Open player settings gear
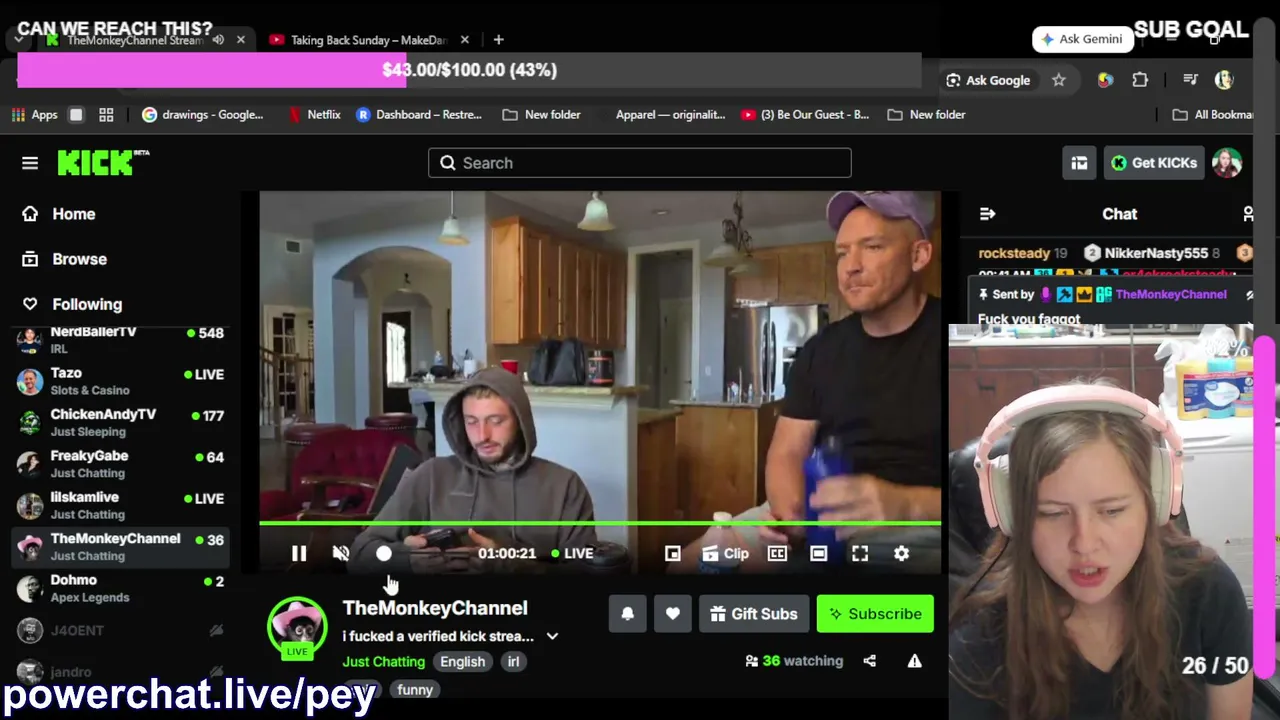Image resolution: width=1280 pixels, height=720 pixels. tap(902, 553)
